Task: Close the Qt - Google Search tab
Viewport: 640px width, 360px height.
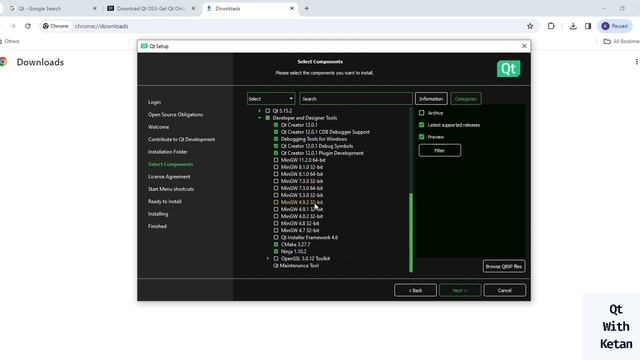Action: point(95,8)
